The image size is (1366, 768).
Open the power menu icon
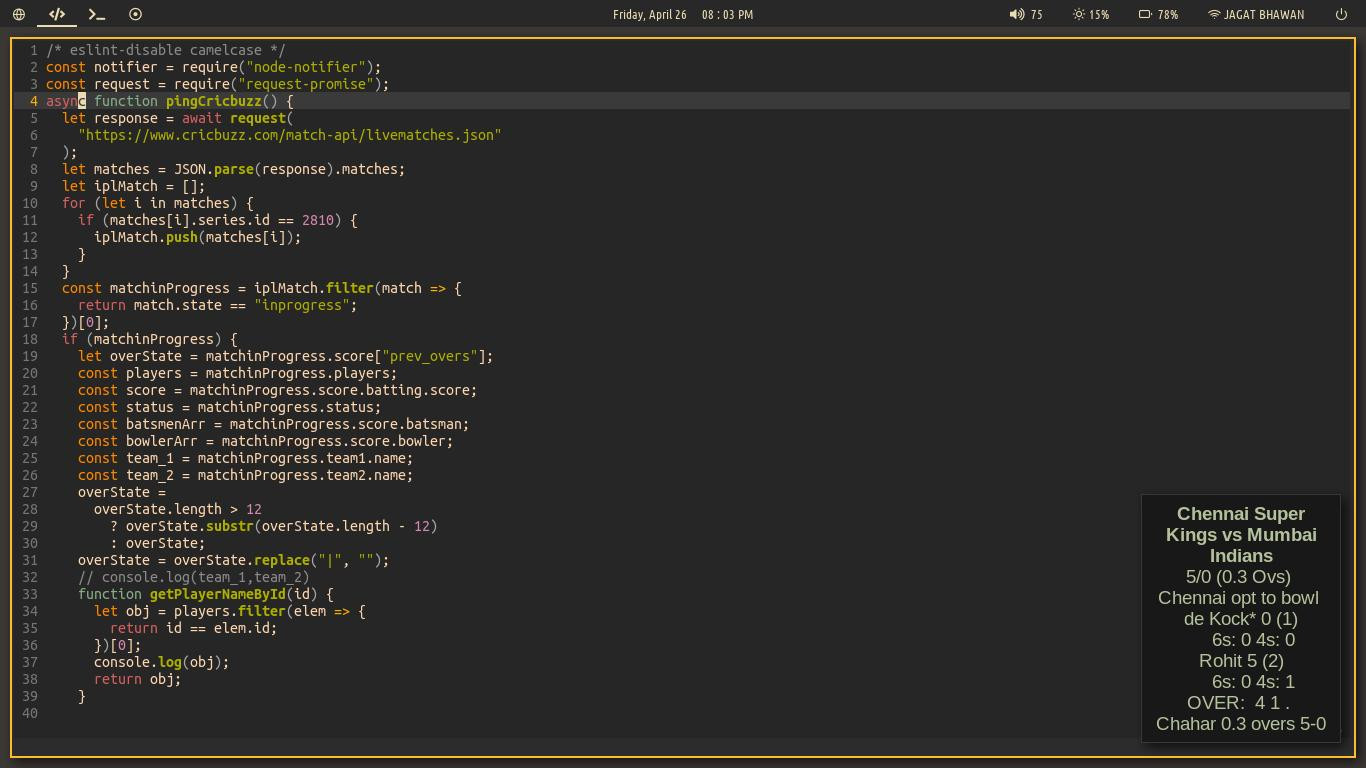point(1342,14)
